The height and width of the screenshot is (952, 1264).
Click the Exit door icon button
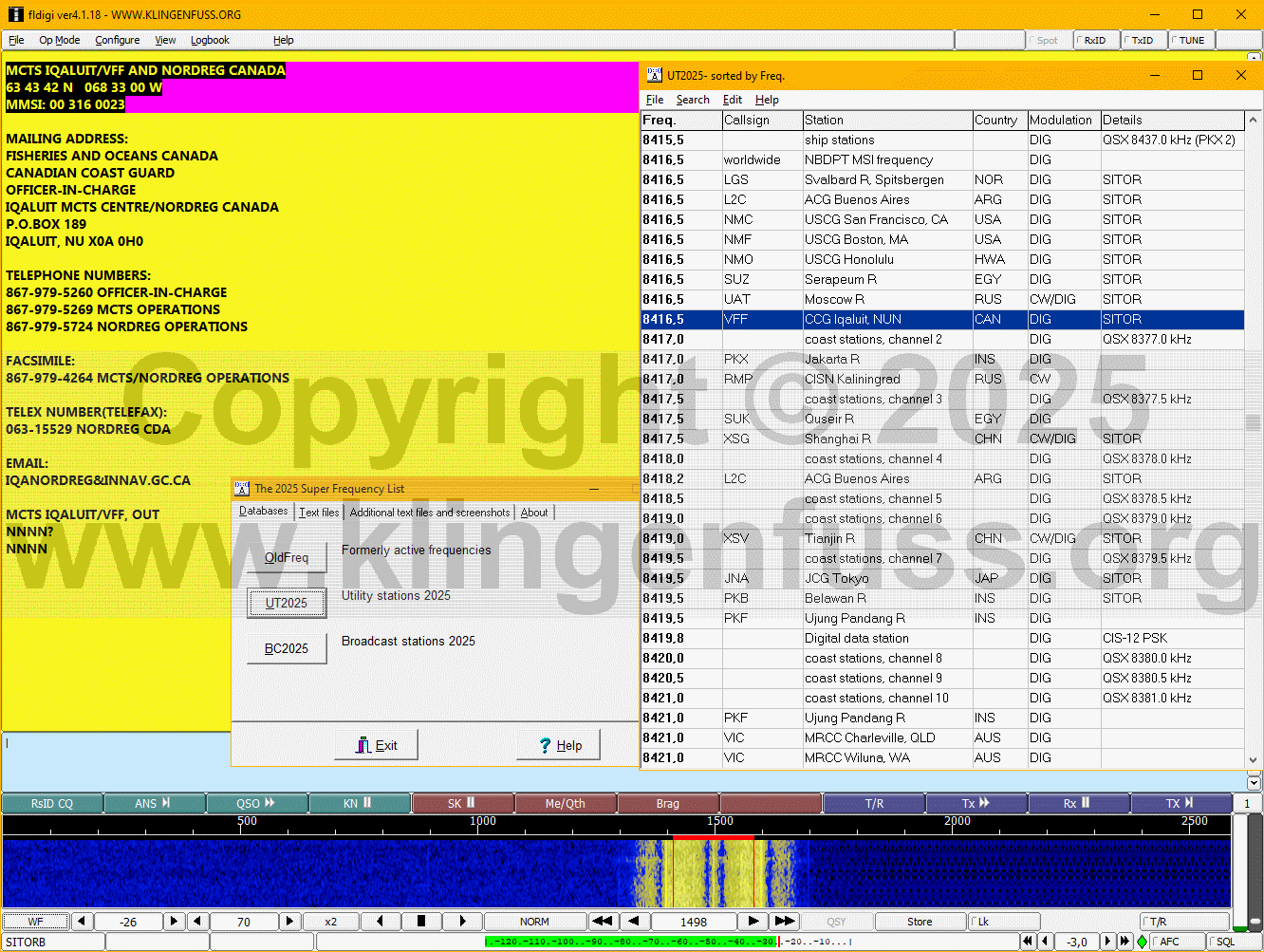tap(377, 745)
